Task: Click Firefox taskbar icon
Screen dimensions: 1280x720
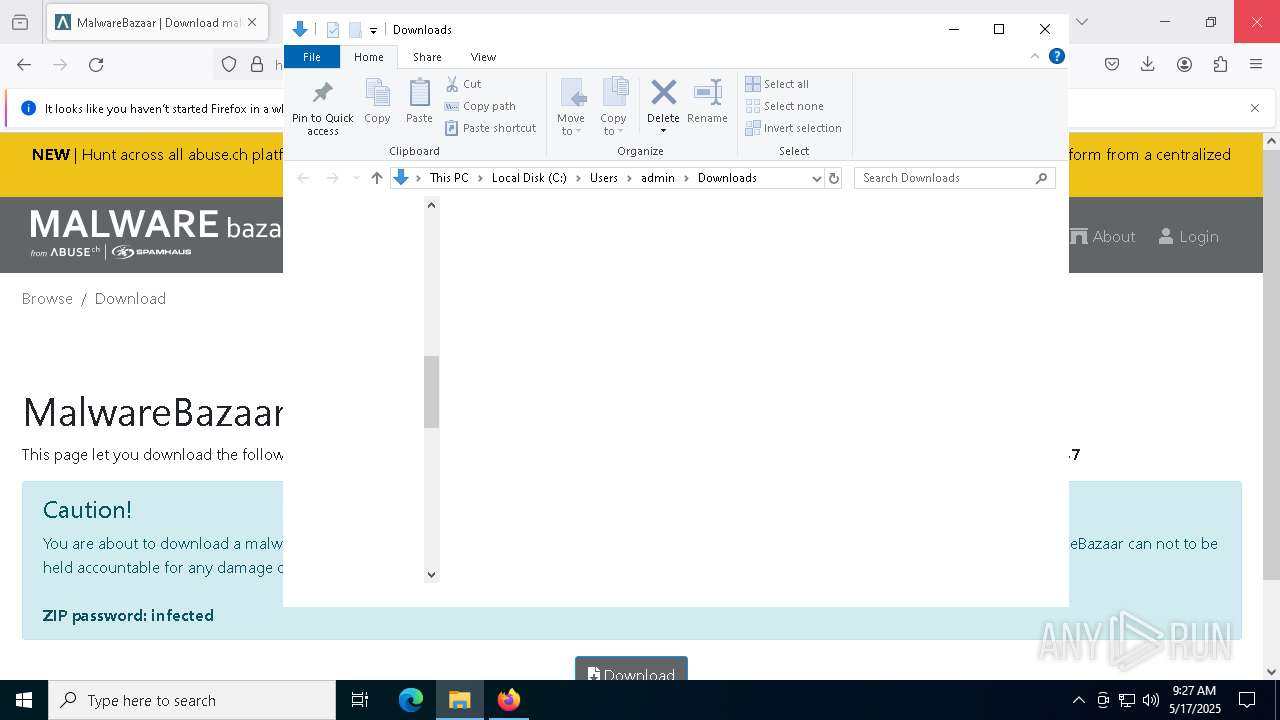Action: pyautogui.click(x=509, y=700)
